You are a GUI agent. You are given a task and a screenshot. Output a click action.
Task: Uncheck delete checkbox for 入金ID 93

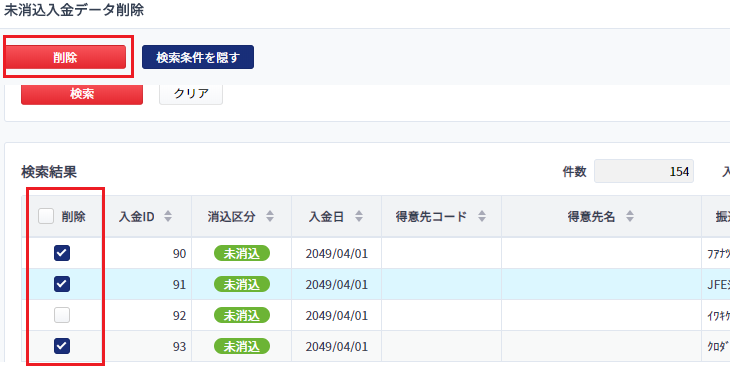[62, 346]
